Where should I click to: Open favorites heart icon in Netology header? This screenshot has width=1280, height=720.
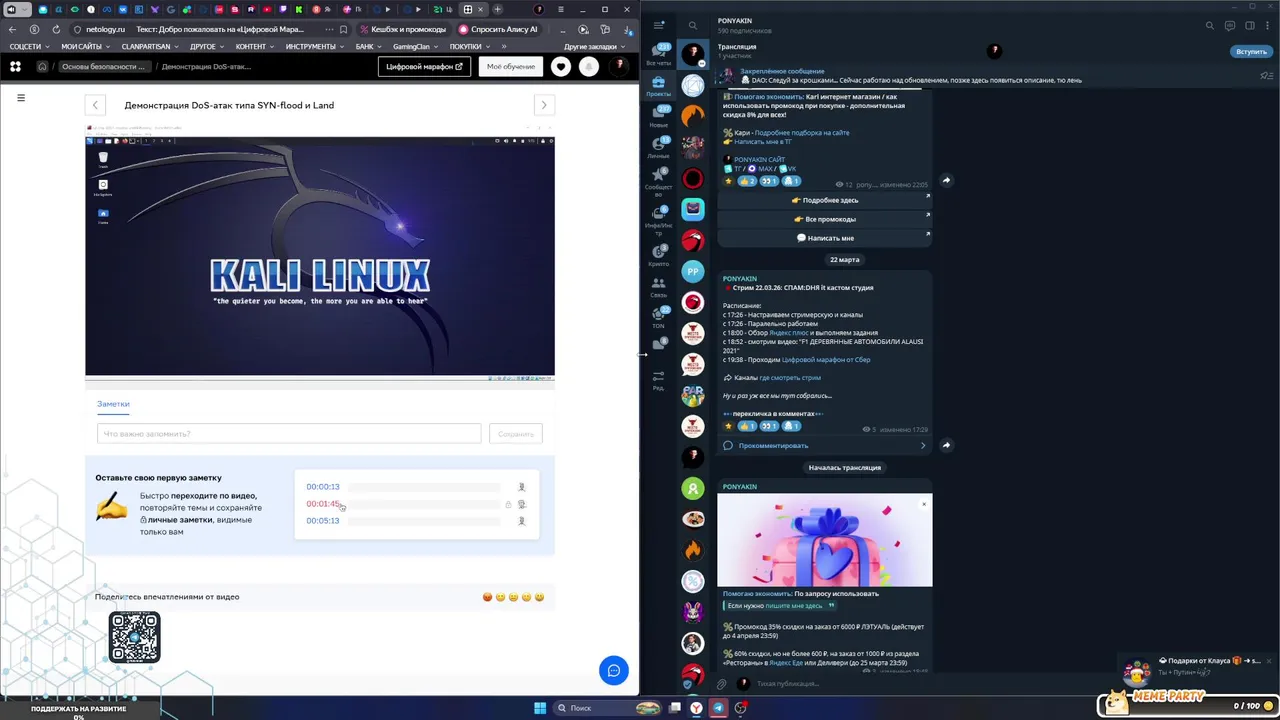[561, 67]
